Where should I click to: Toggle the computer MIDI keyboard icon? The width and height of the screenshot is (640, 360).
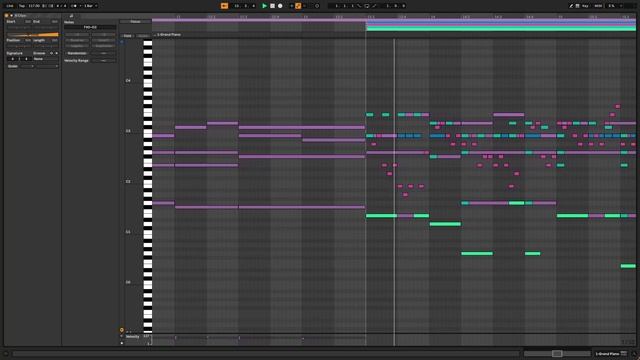[577, 6]
